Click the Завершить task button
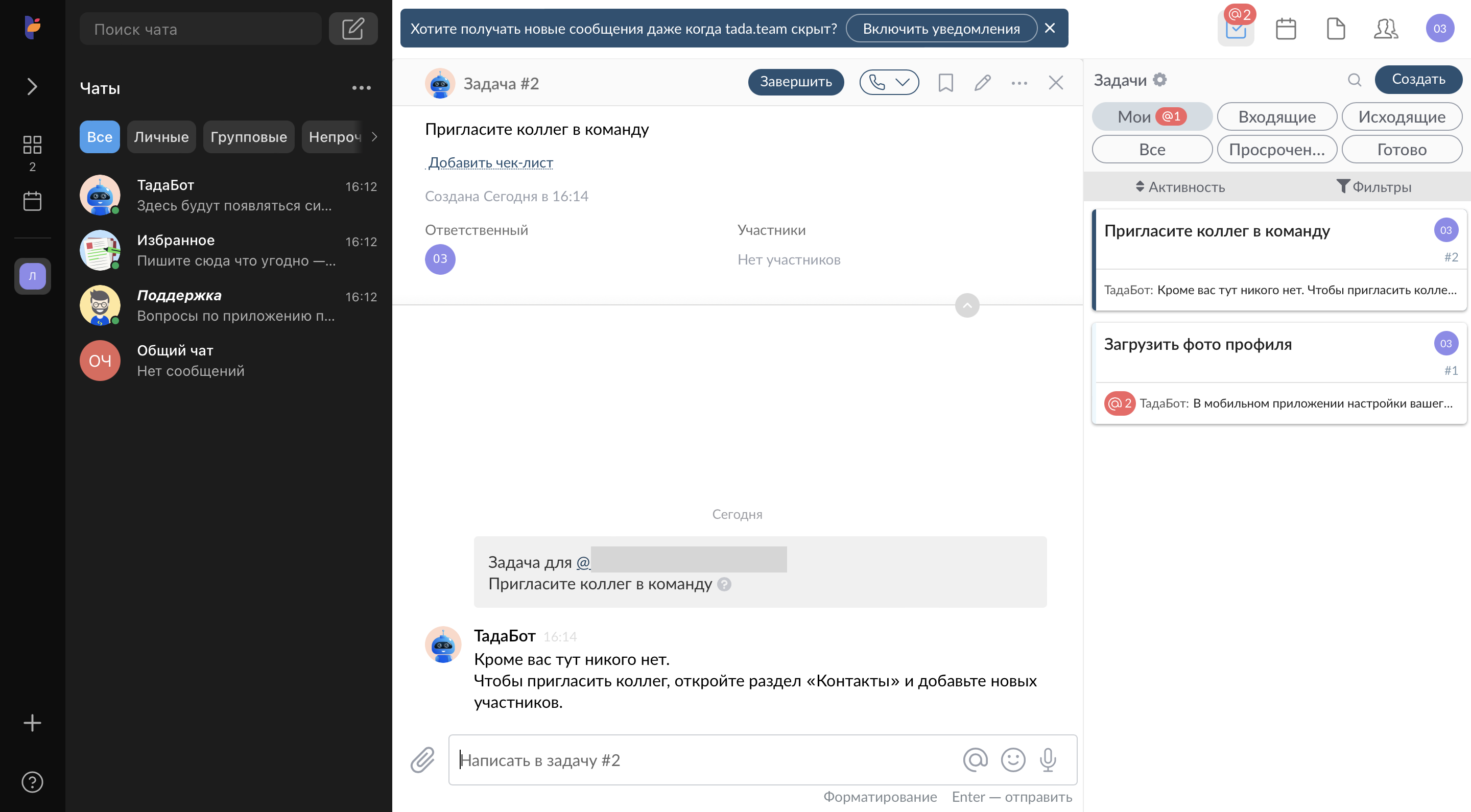The image size is (1471, 812). coord(796,82)
